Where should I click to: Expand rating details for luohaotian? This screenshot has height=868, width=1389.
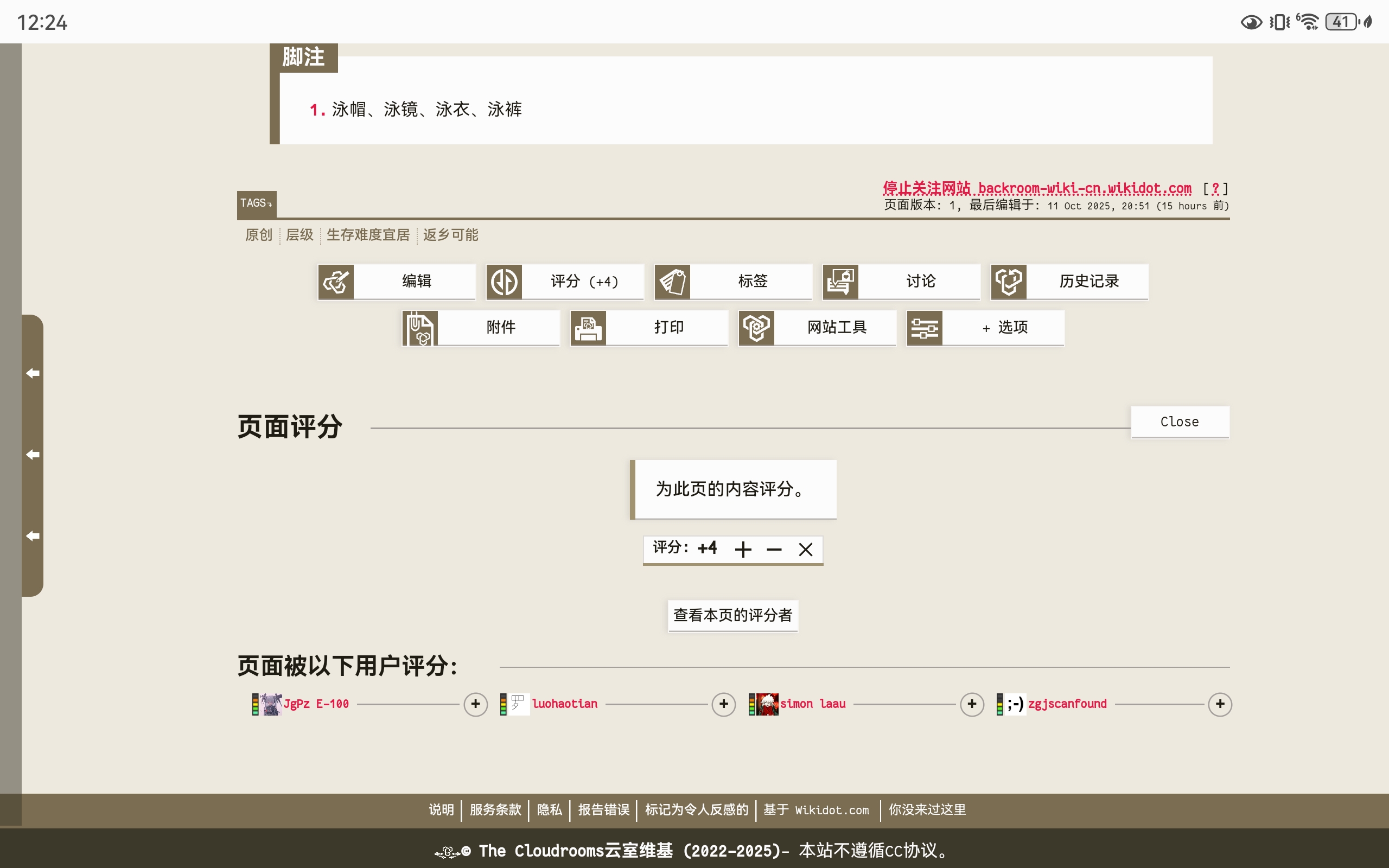click(x=723, y=704)
